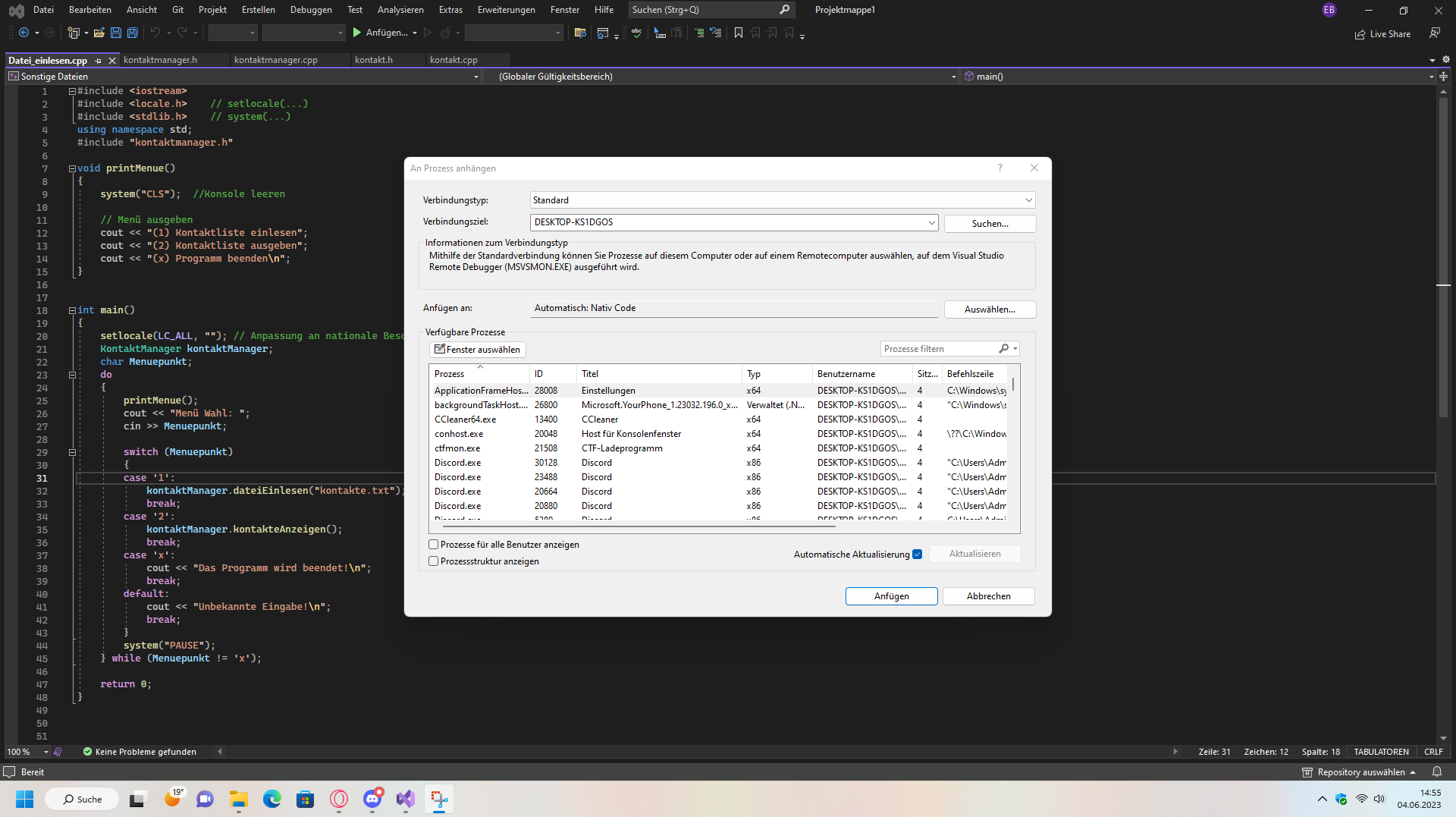The width and height of the screenshot is (1456, 817).
Task: Click the open file folder icon
Action: [99, 33]
